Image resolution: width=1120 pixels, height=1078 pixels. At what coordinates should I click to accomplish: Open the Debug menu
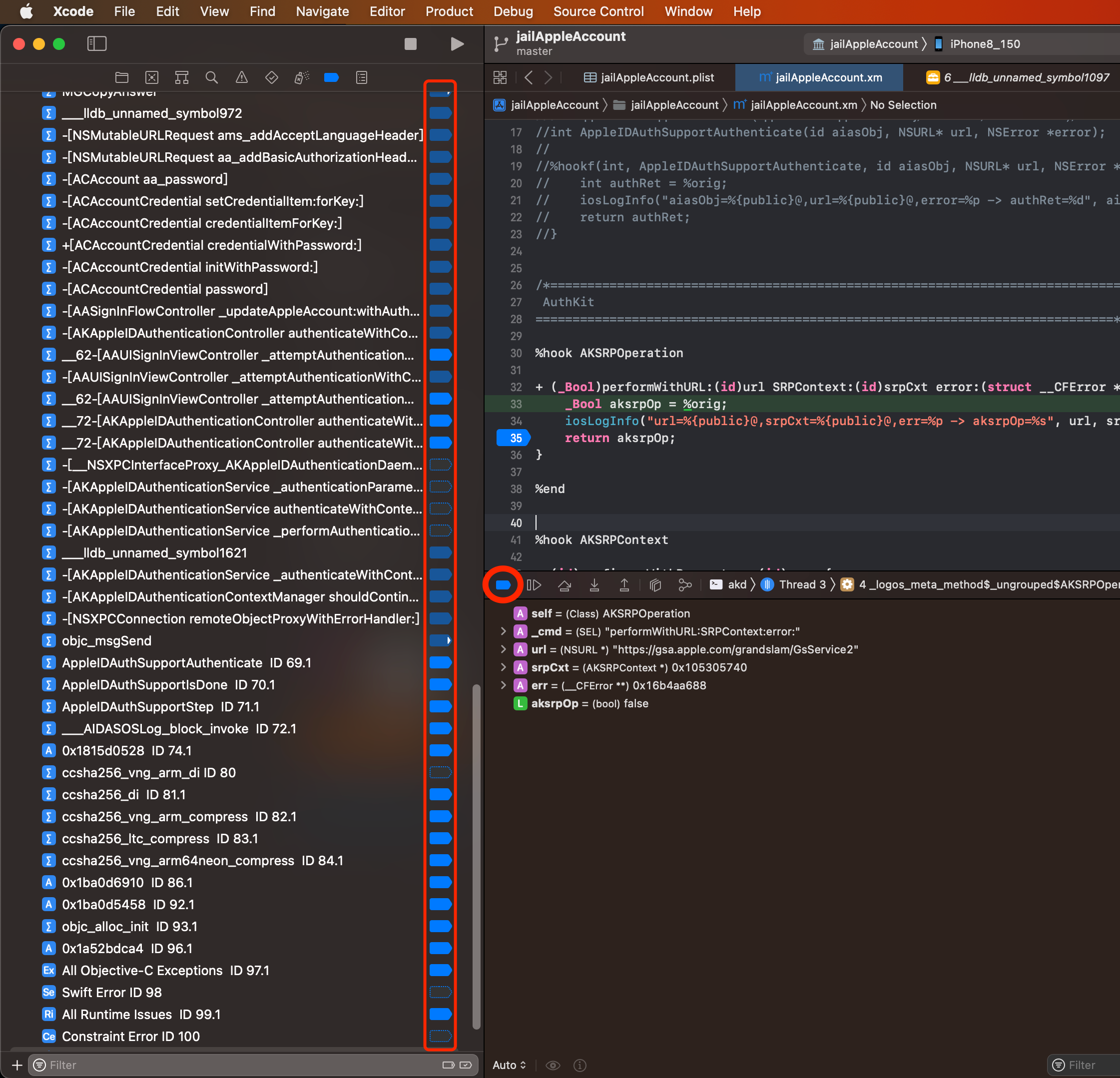point(513,11)
